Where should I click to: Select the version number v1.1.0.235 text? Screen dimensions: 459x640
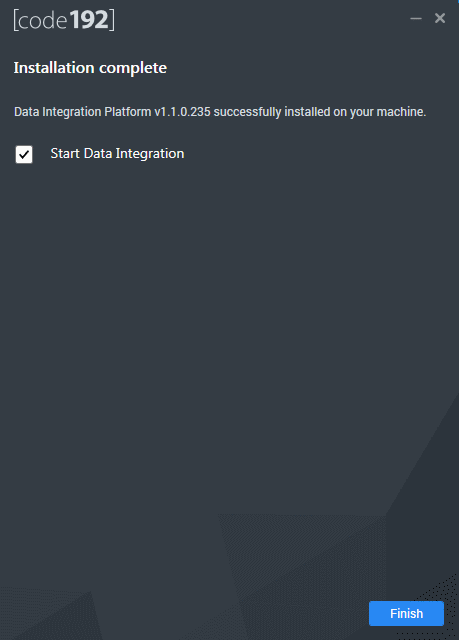tap(182, 112)
